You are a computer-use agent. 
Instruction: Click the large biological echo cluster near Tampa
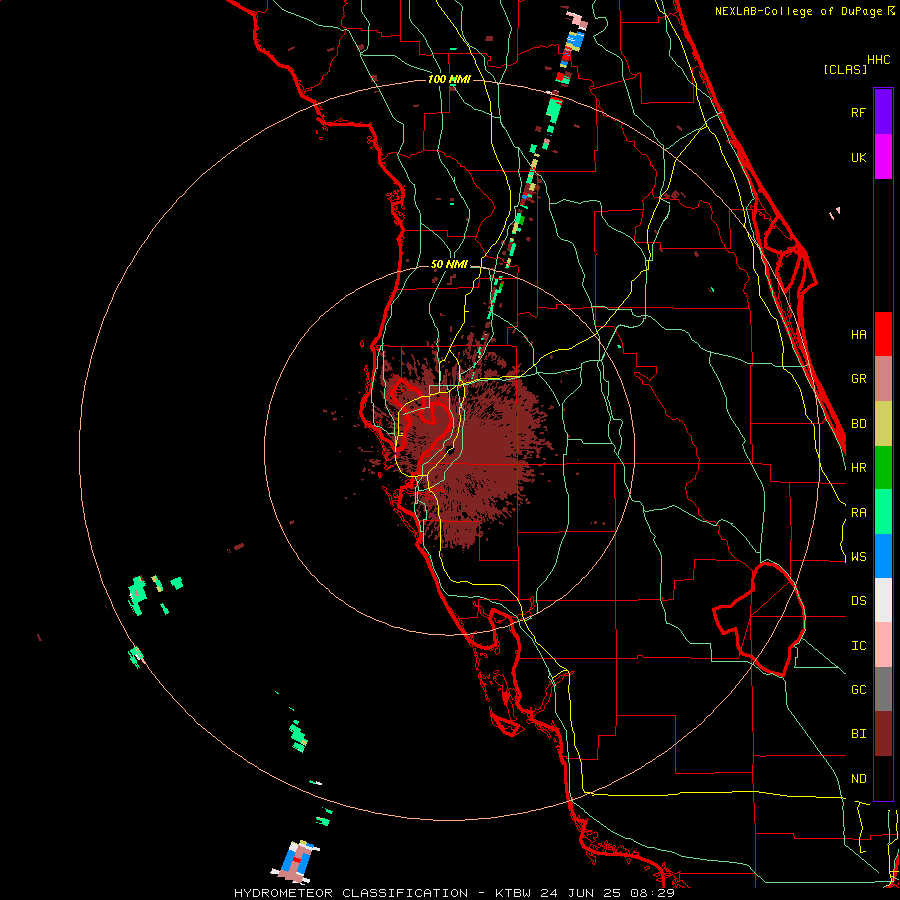(466, 443)
